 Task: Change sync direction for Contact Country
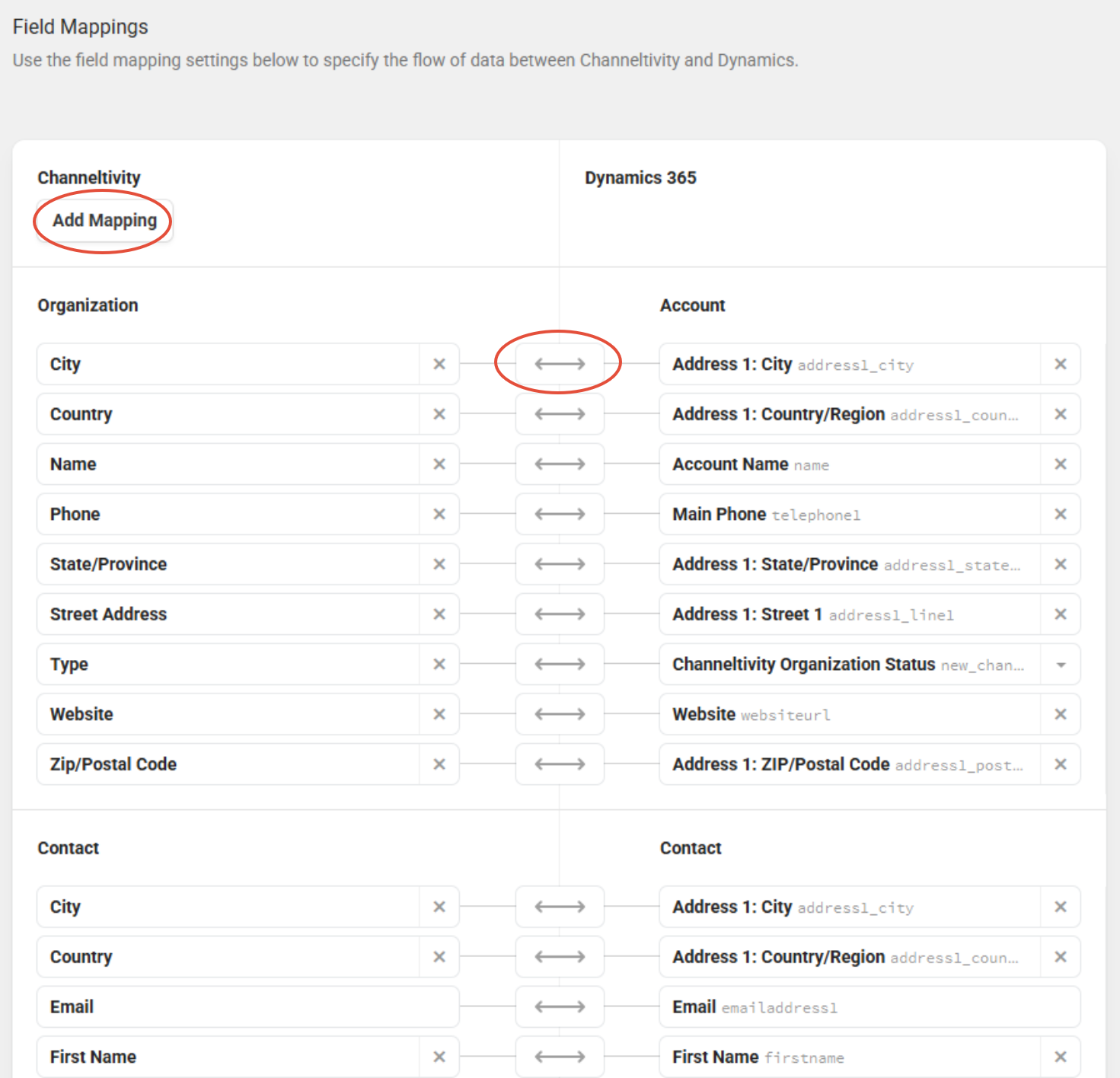tap(560, 957)
